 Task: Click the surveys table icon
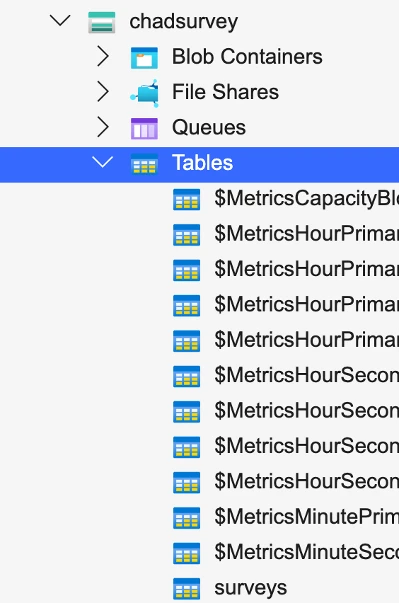pyautogui.click(x=187, y=589)
